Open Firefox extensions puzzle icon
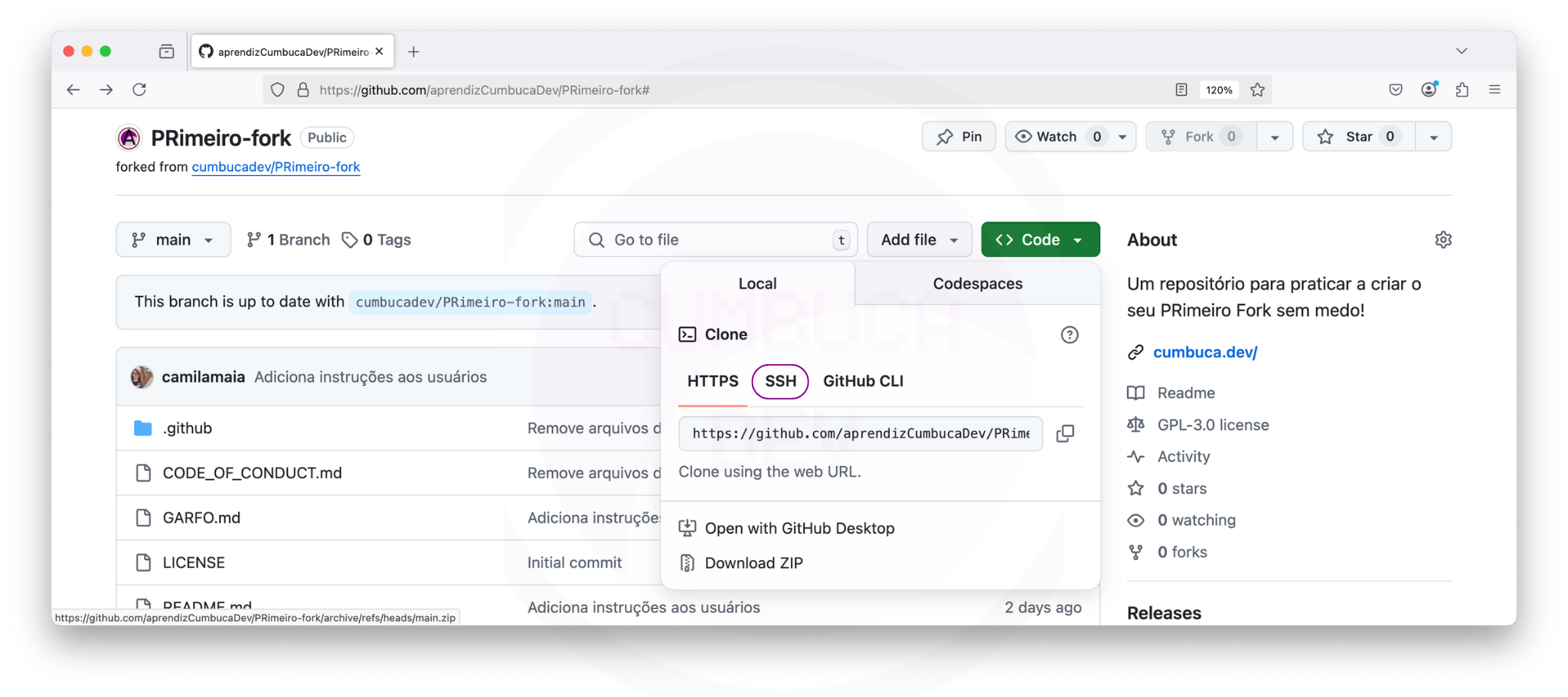The width and height of the screenshot is (1568, 697). point(1462,90)
